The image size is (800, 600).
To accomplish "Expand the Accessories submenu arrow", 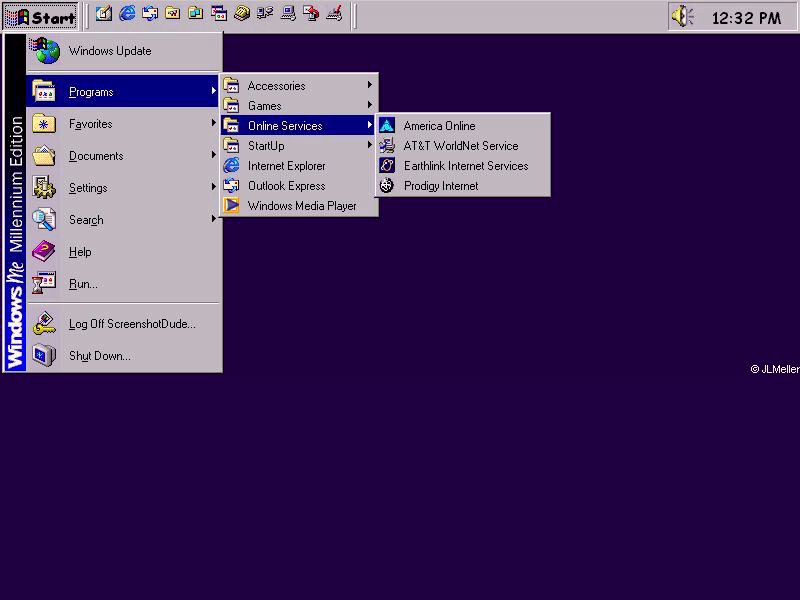I will (370, 85).
